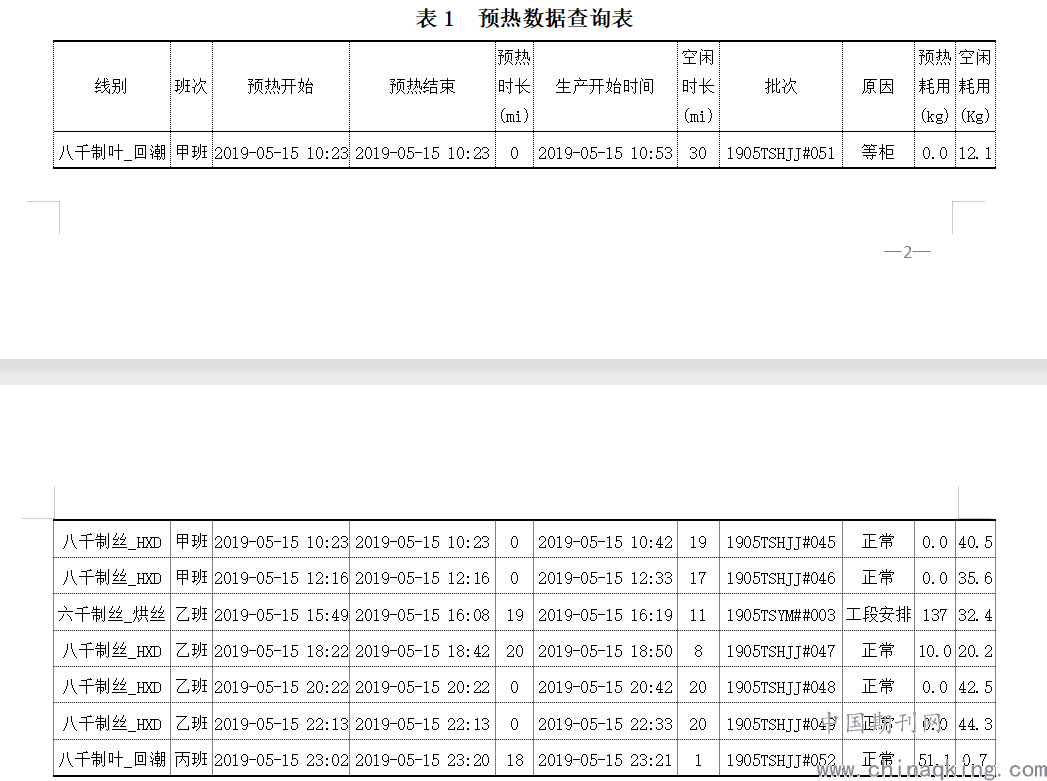This screenshot has height=781, width=1047.
Task: Click the preheat start 2019-05-15 23:02 cell
Action: click(x=281, y=760)
